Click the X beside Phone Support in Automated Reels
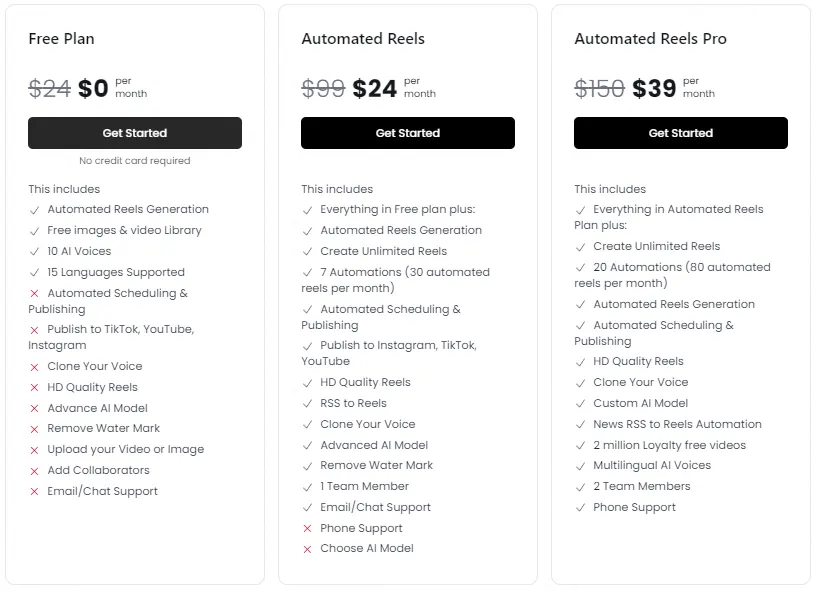 (307, 528)
